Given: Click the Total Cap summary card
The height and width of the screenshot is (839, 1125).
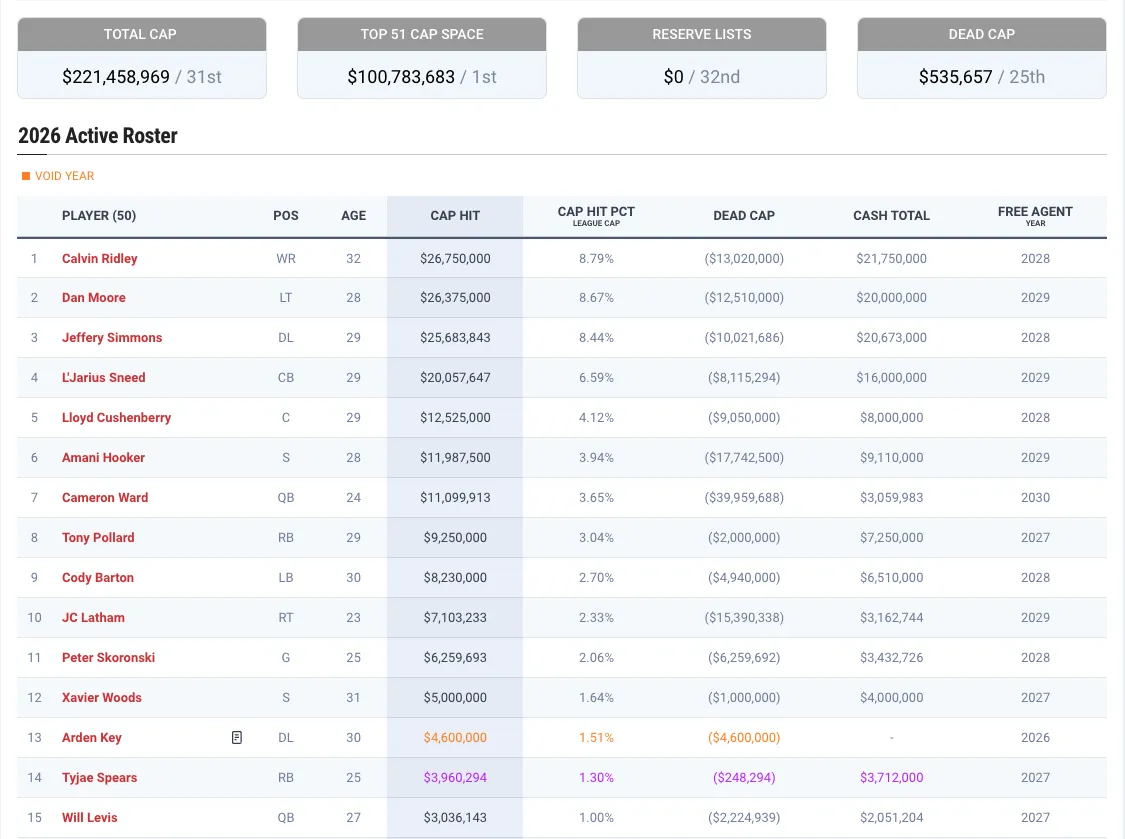Looking at the screenshot, I should (x=141, y=58).
